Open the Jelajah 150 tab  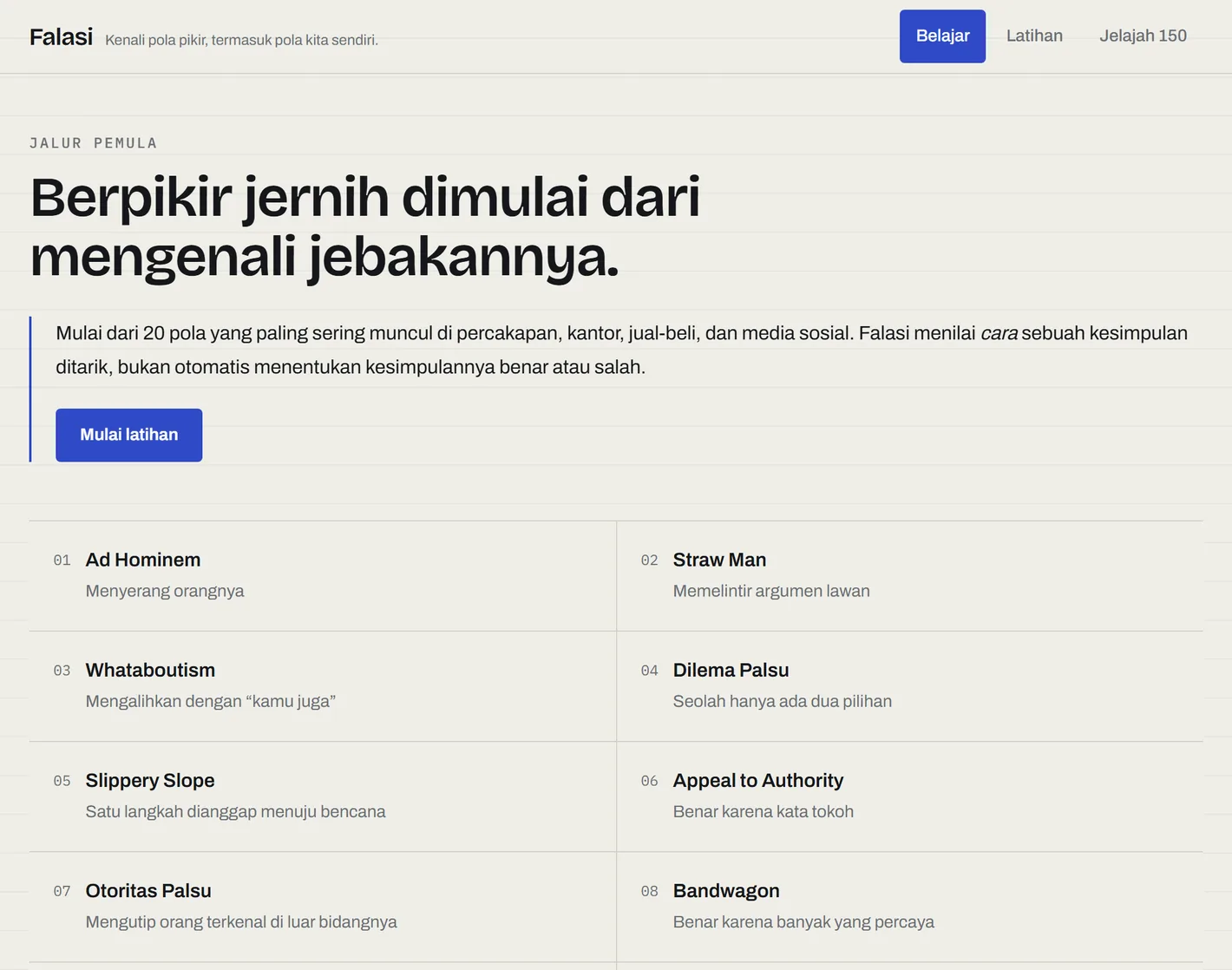[x=1143, y=36]
